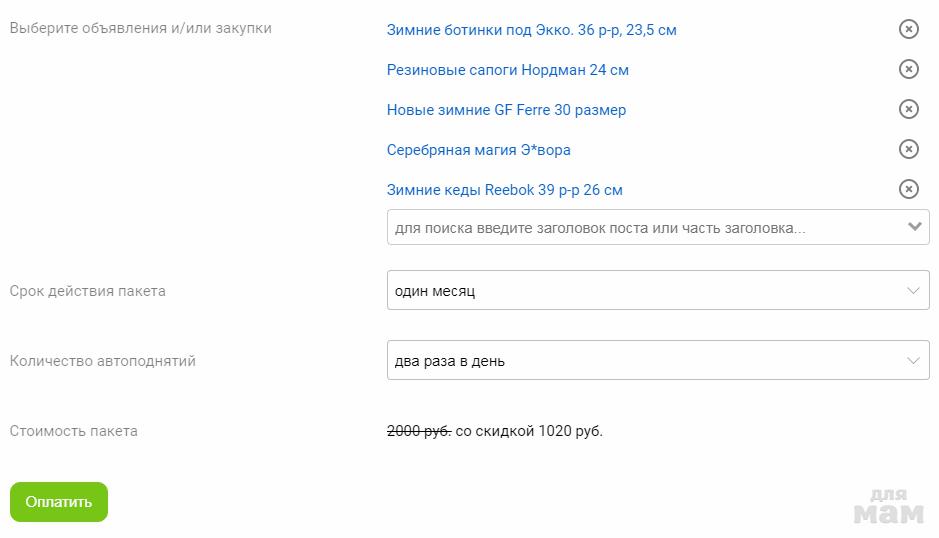Remove the Зимние кеды Reebok listing
Screen dimensions: 939x538
coord(908,189)
